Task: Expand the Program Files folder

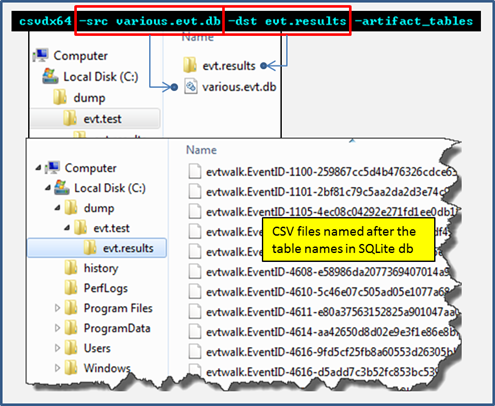Action: coord(57,308)
